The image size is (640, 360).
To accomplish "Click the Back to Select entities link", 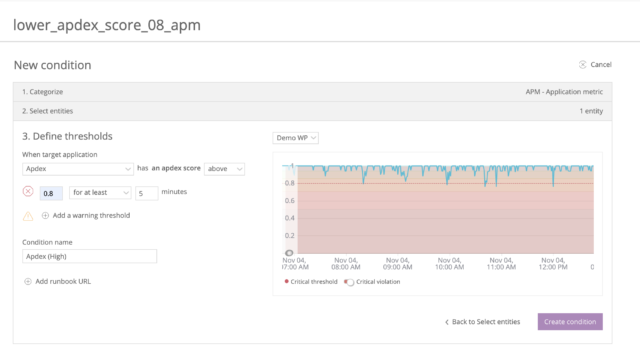I will click(x=486, y=322).
